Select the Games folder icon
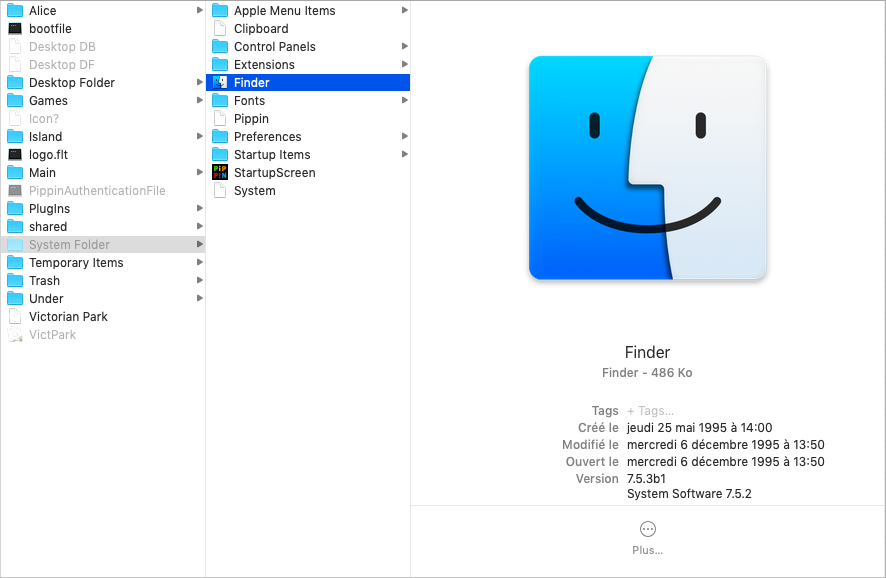 point(15,101)
